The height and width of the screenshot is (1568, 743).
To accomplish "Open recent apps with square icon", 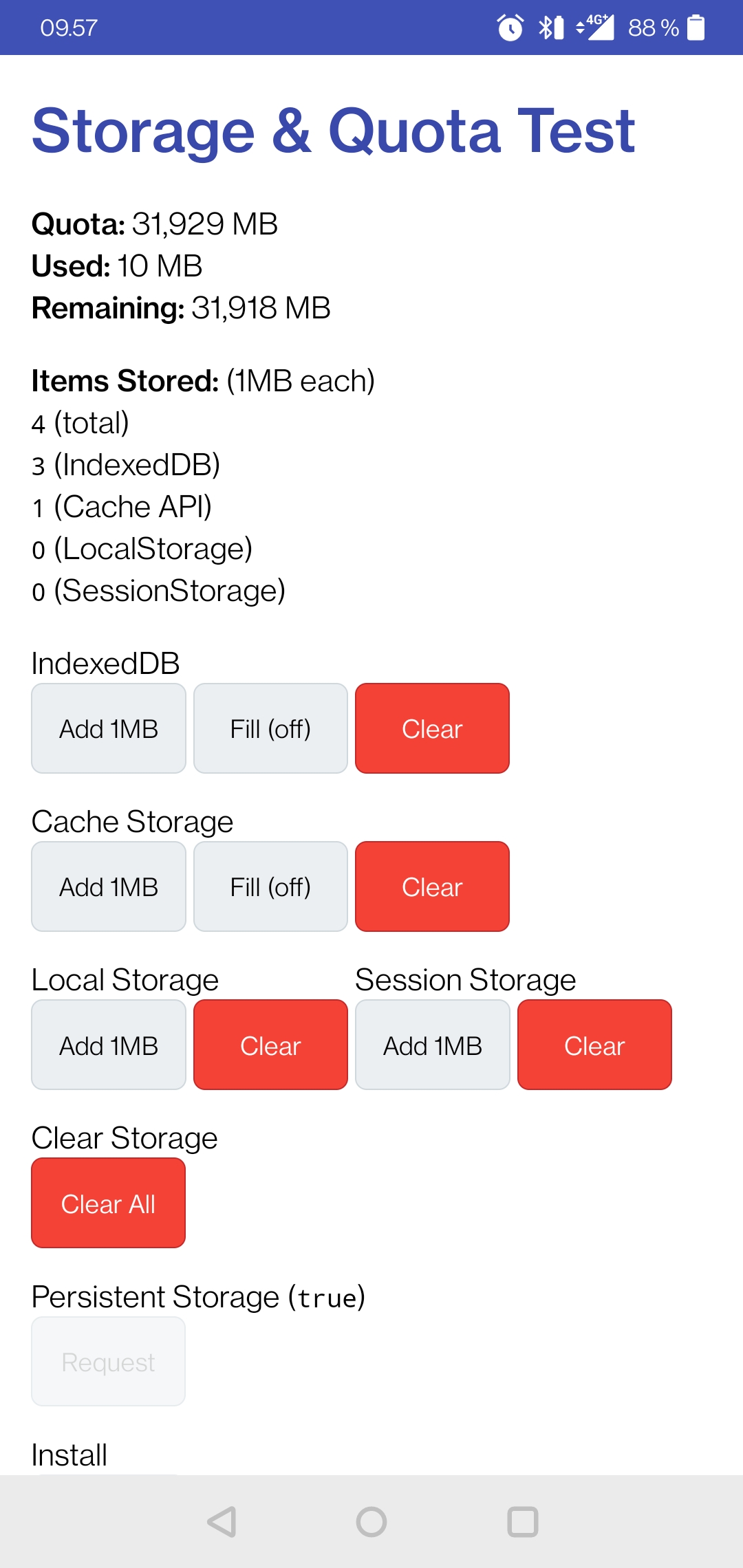I will click(x=522, y=1521).
